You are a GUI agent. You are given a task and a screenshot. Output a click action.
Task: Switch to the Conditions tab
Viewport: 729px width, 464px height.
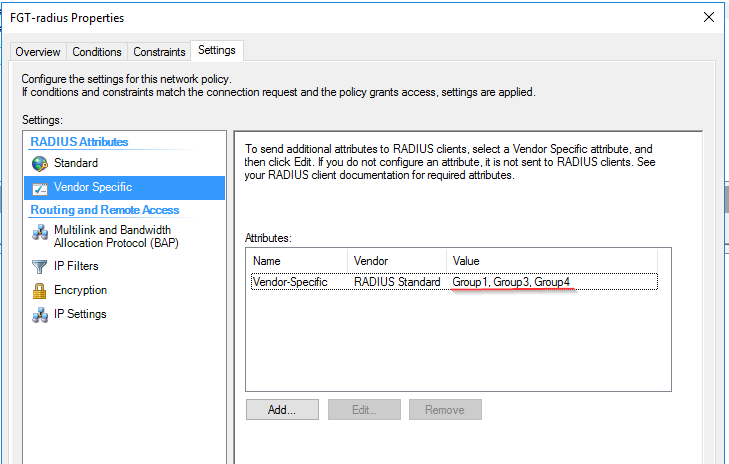tap(97, 52)
